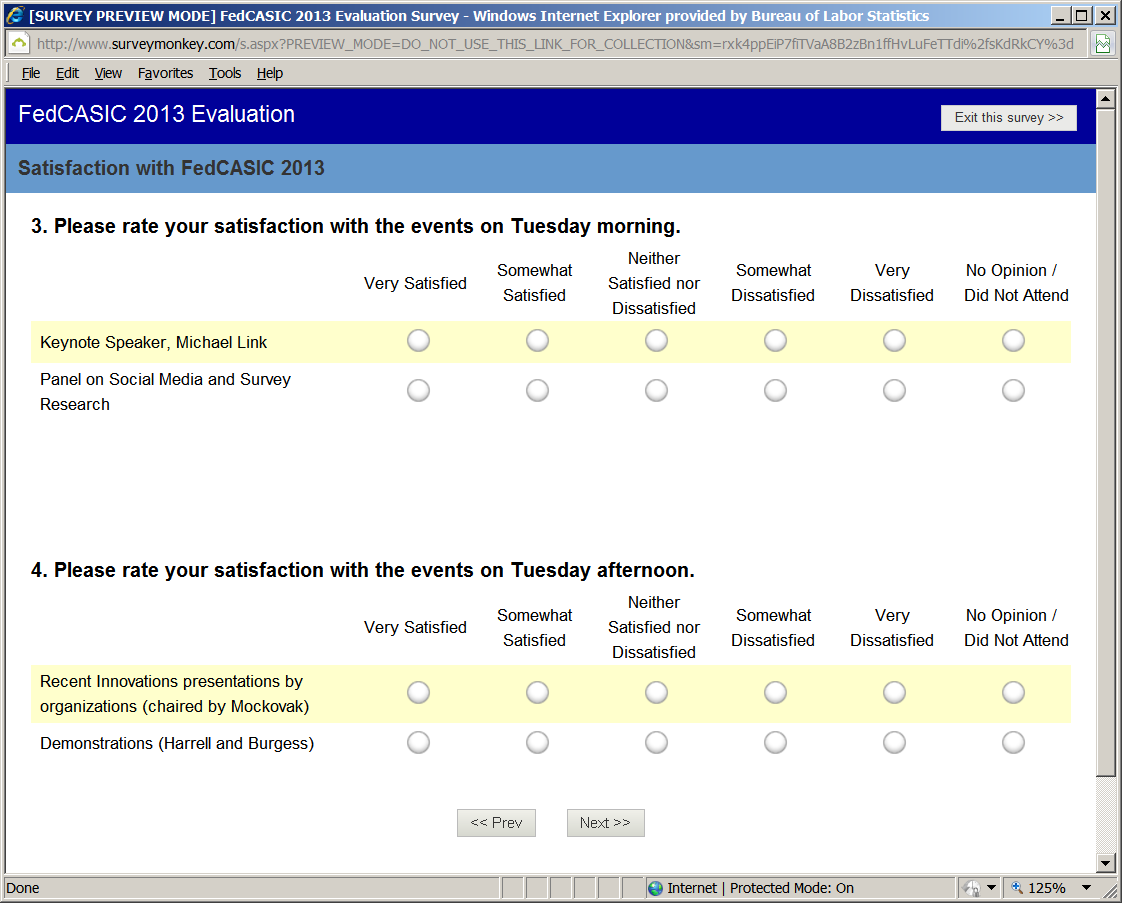Rate Demonstrations as Very Dissatisfied
The width and height of the screenshot is (1122, 903).
[894, 743]
